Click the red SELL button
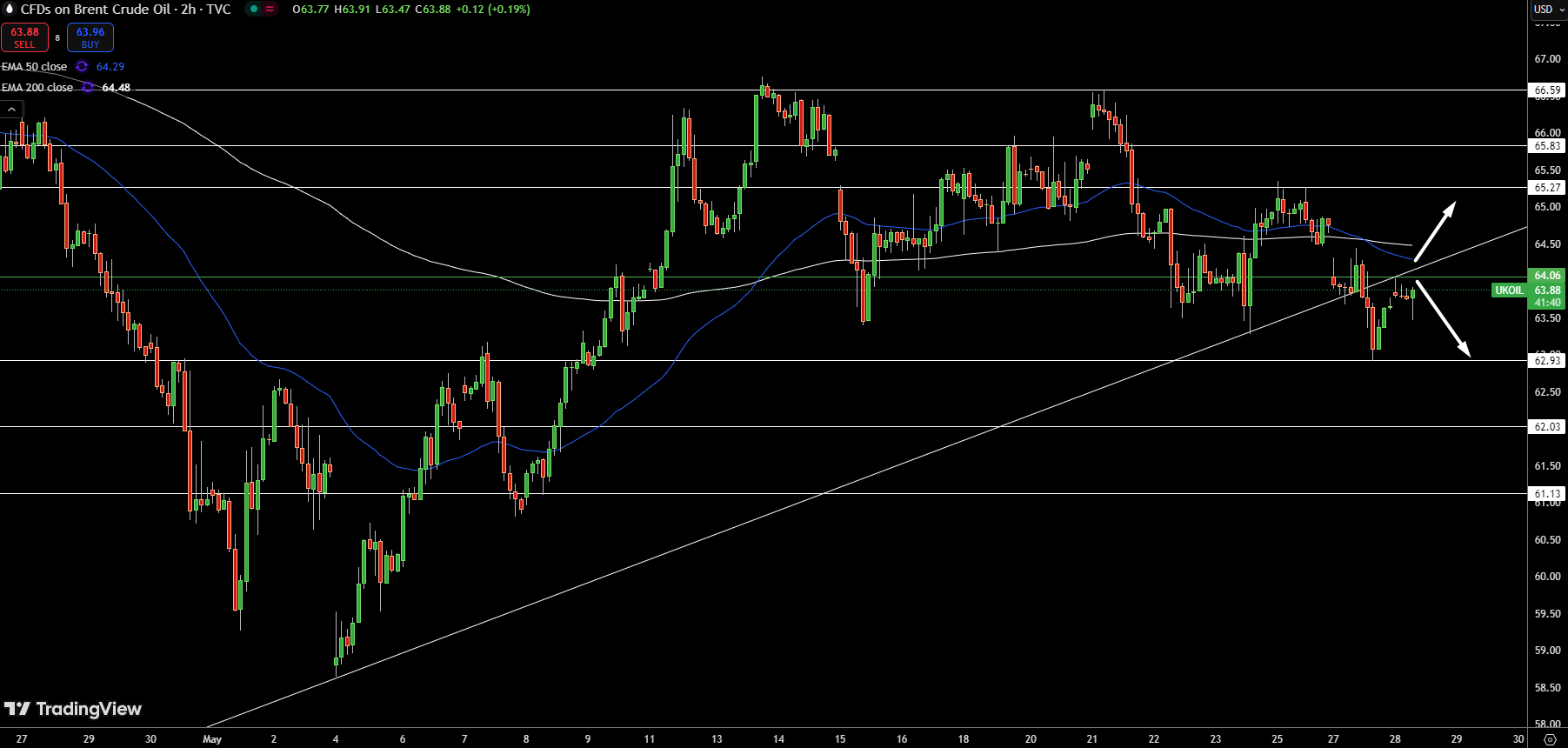The image size is (1568, 748). [x=24, y=37]
